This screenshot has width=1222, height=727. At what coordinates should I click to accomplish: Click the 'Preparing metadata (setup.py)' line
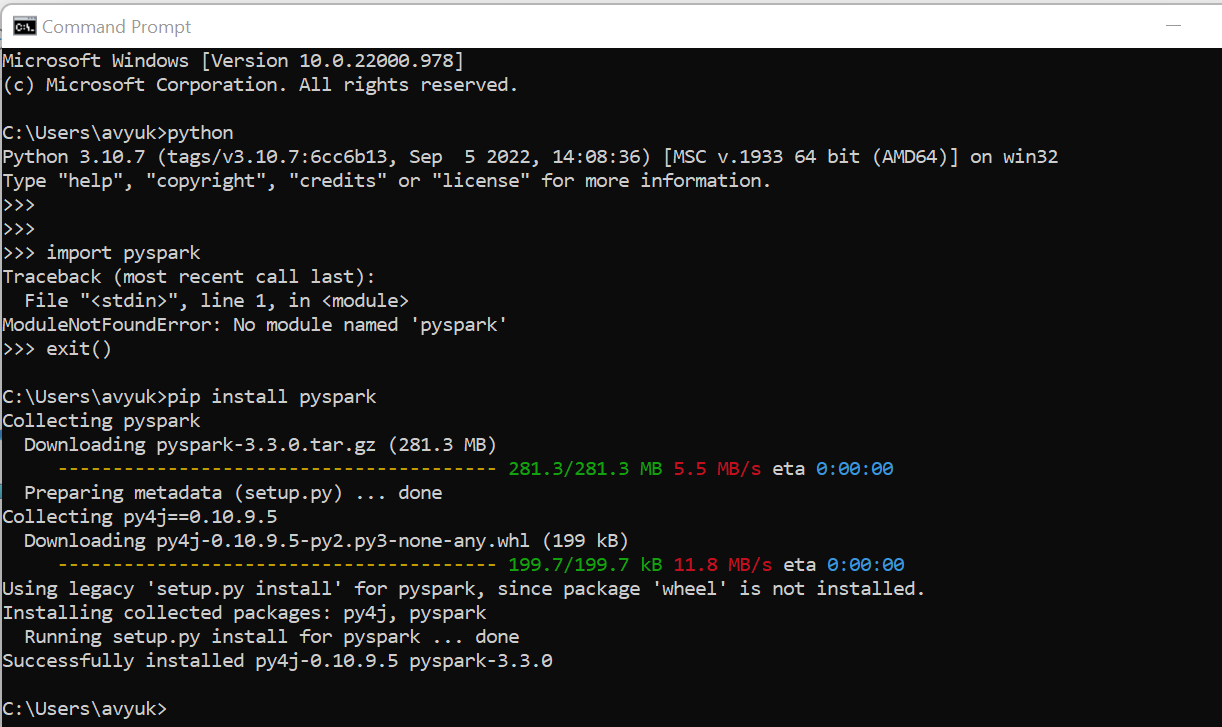[x=233, y=493]
